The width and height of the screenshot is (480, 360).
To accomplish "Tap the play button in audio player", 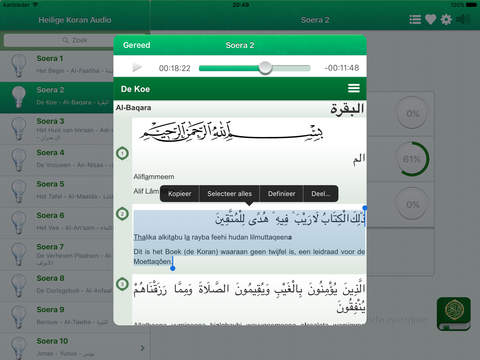I will [137, 68].
